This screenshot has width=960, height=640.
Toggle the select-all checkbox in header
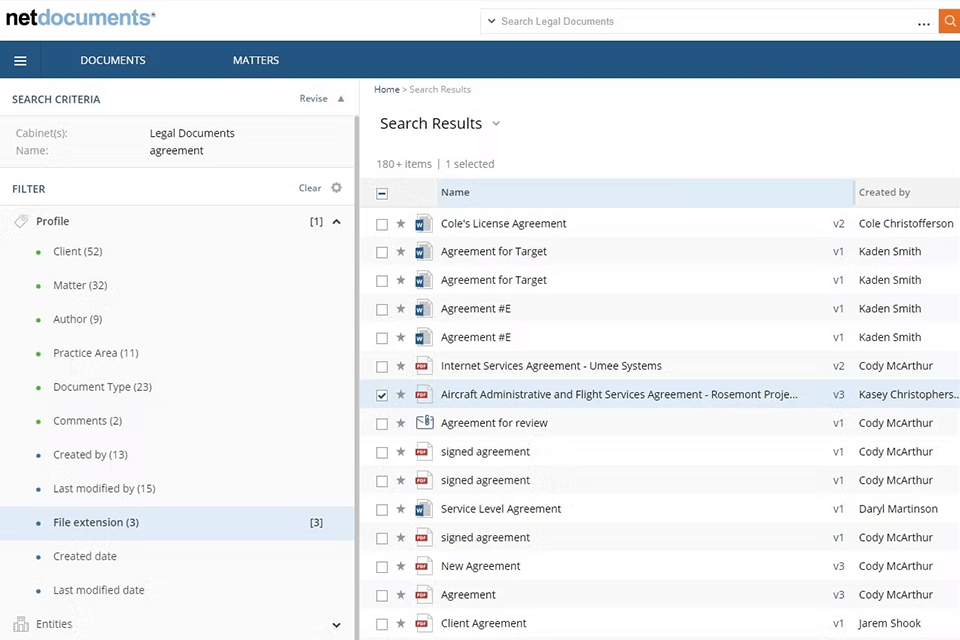(382, 194)
